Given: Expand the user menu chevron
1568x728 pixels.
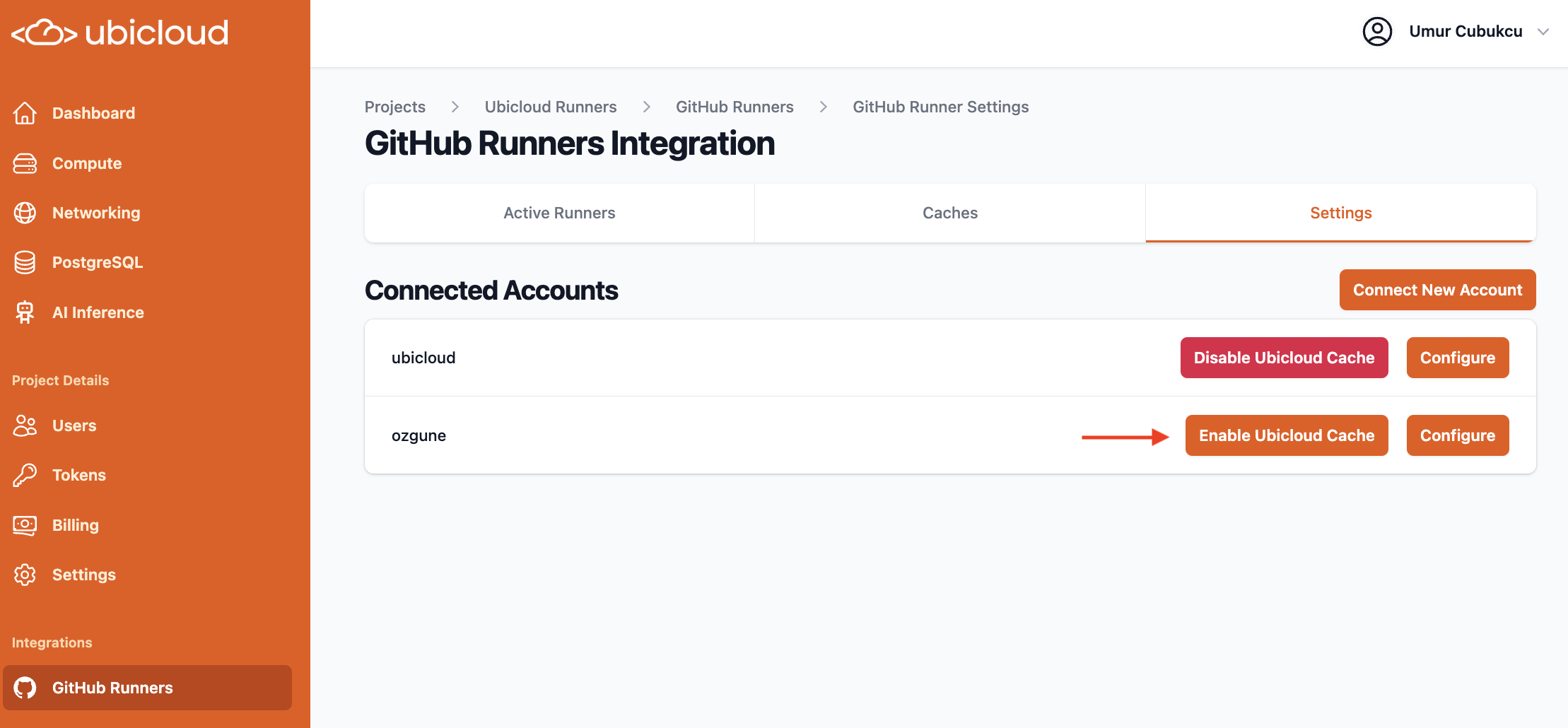Looking at the screenshot, I should [x=1543, y=32].
